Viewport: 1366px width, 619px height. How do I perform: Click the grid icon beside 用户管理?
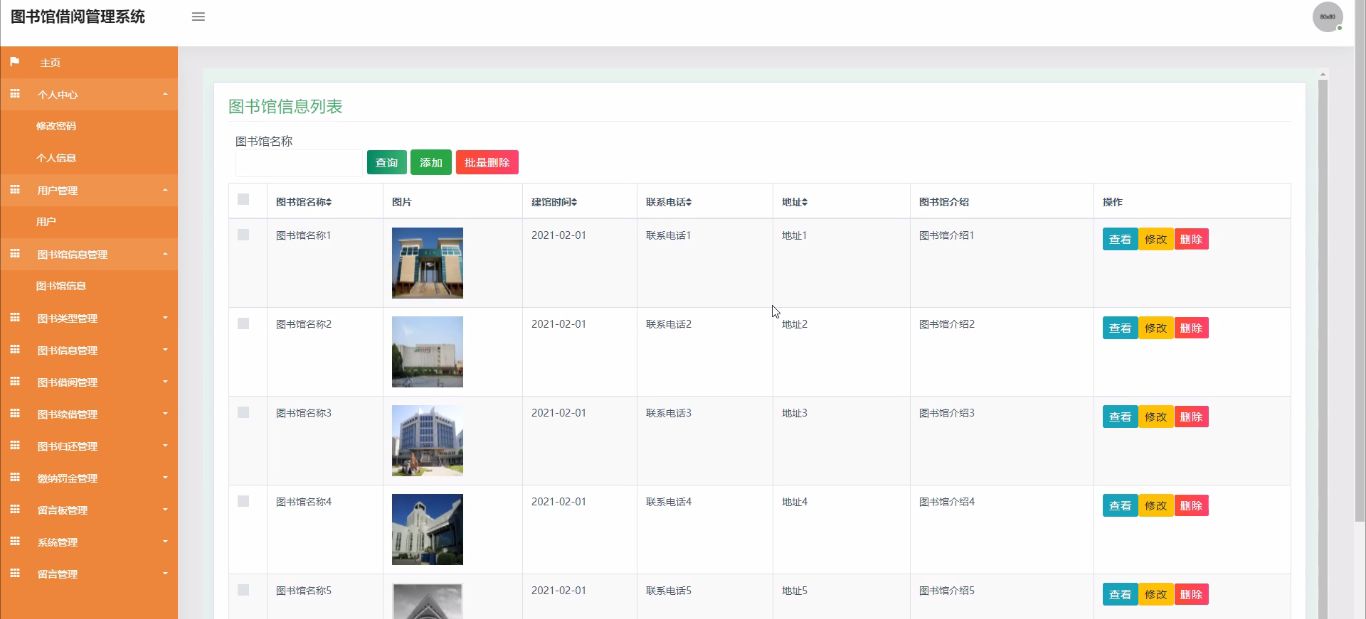click(15, 190)
